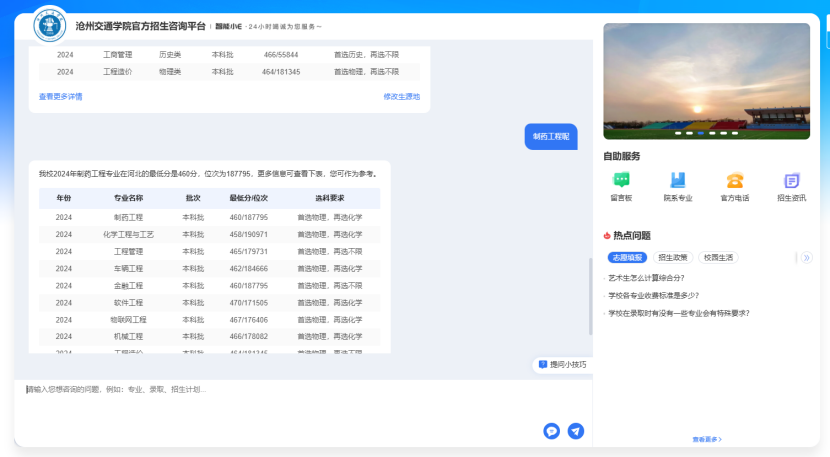Open 提问小技巧 question tips
This screenshot has width=830, height=457.
[562, 364]
